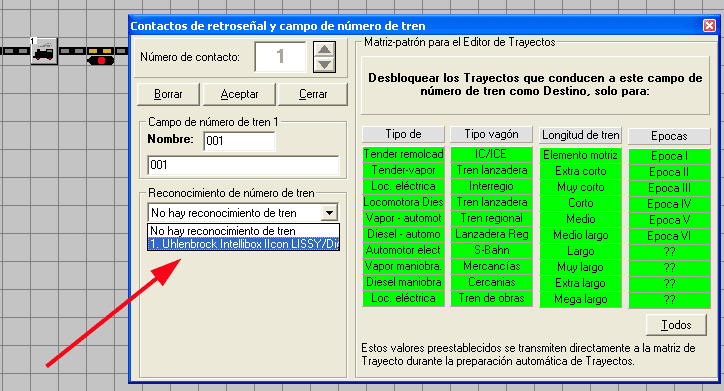Screen dimensions: 724x391
Task: Toggle the 'Lanzadera Reg' cell
Action: pos(491,234)
